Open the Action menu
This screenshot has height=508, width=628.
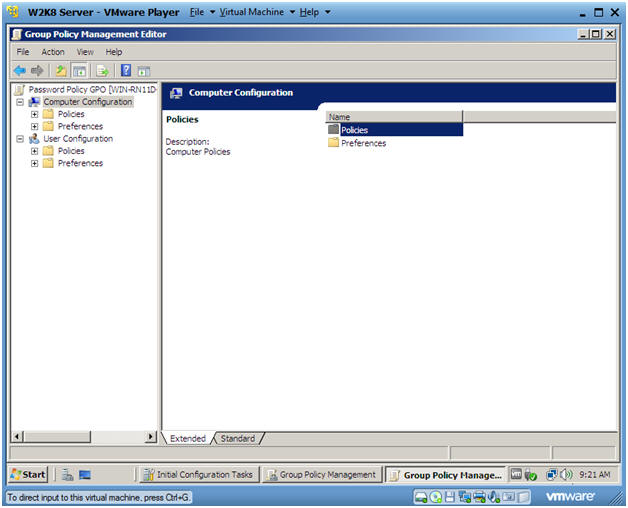coord(53,52)
